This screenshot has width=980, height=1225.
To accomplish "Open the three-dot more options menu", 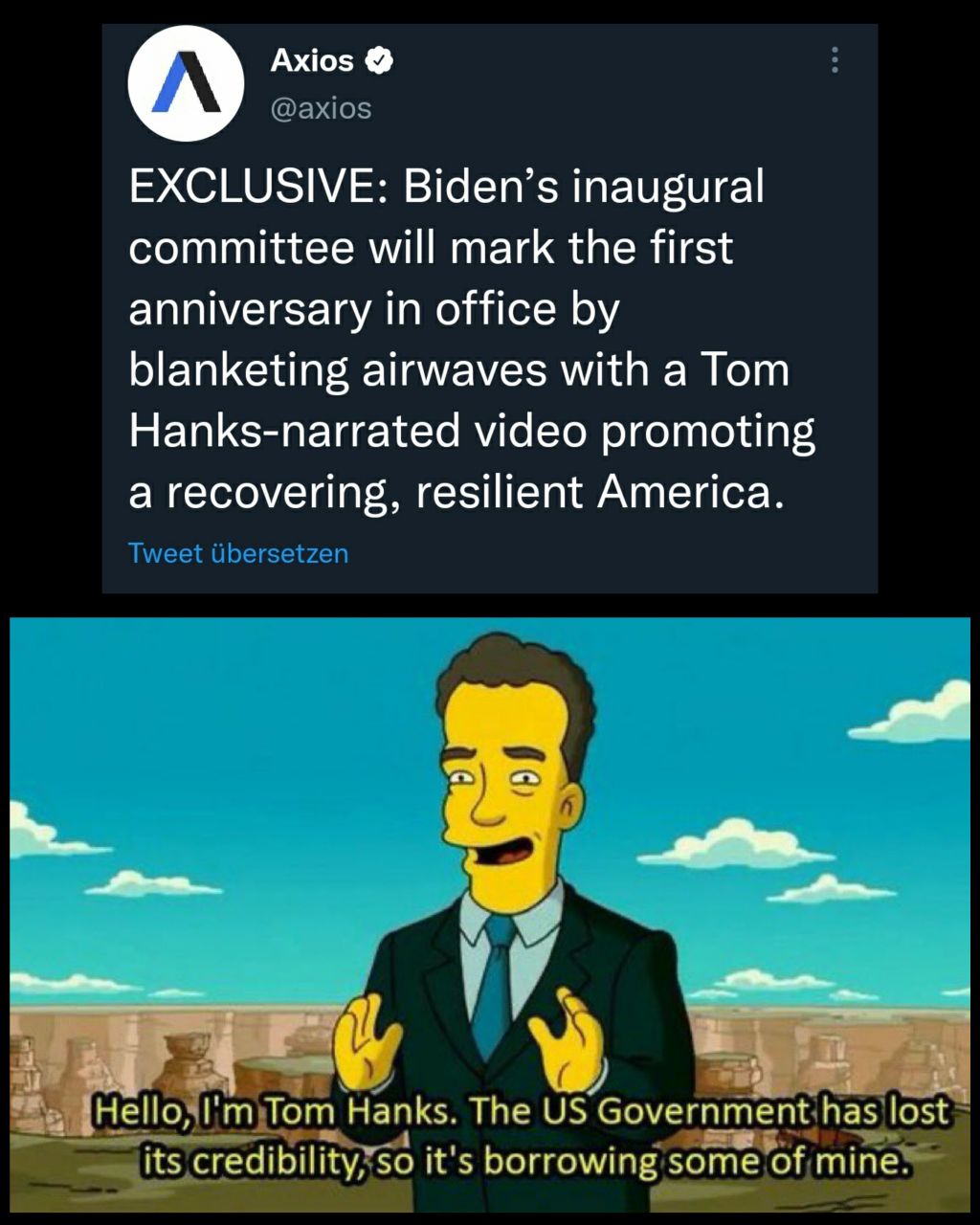I will click(x=835, y=60).
